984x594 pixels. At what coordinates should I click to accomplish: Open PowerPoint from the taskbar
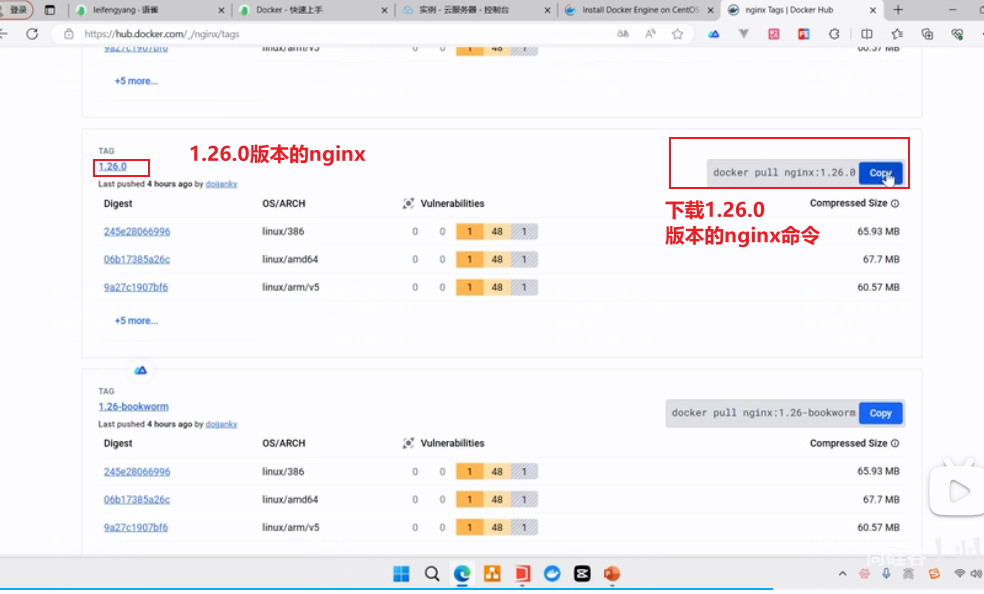pos(612,573)
